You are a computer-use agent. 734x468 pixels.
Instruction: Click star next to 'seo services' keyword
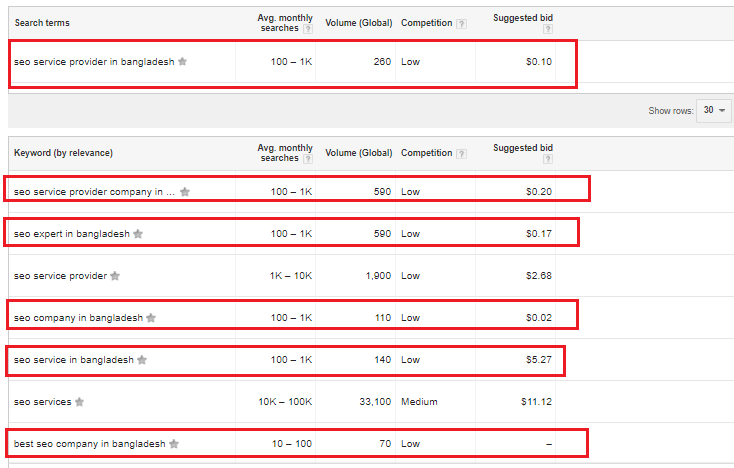coord(80,402)
